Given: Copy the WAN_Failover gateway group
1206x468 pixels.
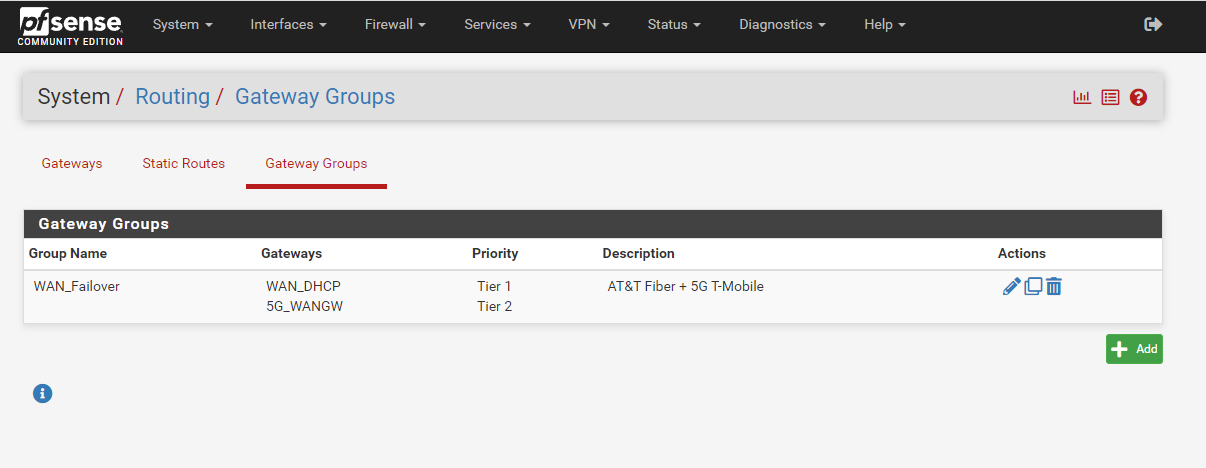Looking at the screenshot, I should pyautogui.click(x=1033, y=286).
